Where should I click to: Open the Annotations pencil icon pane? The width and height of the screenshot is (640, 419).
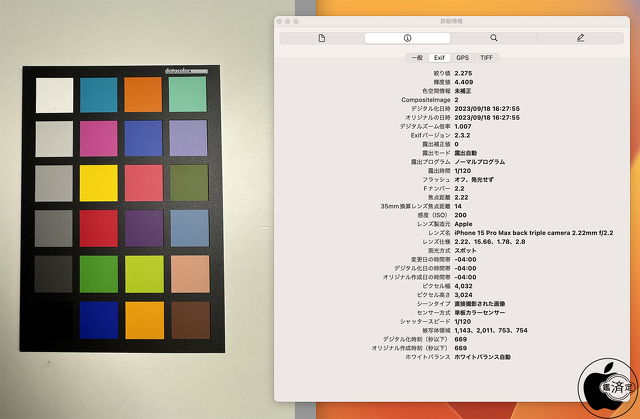[x=580, y=38]
